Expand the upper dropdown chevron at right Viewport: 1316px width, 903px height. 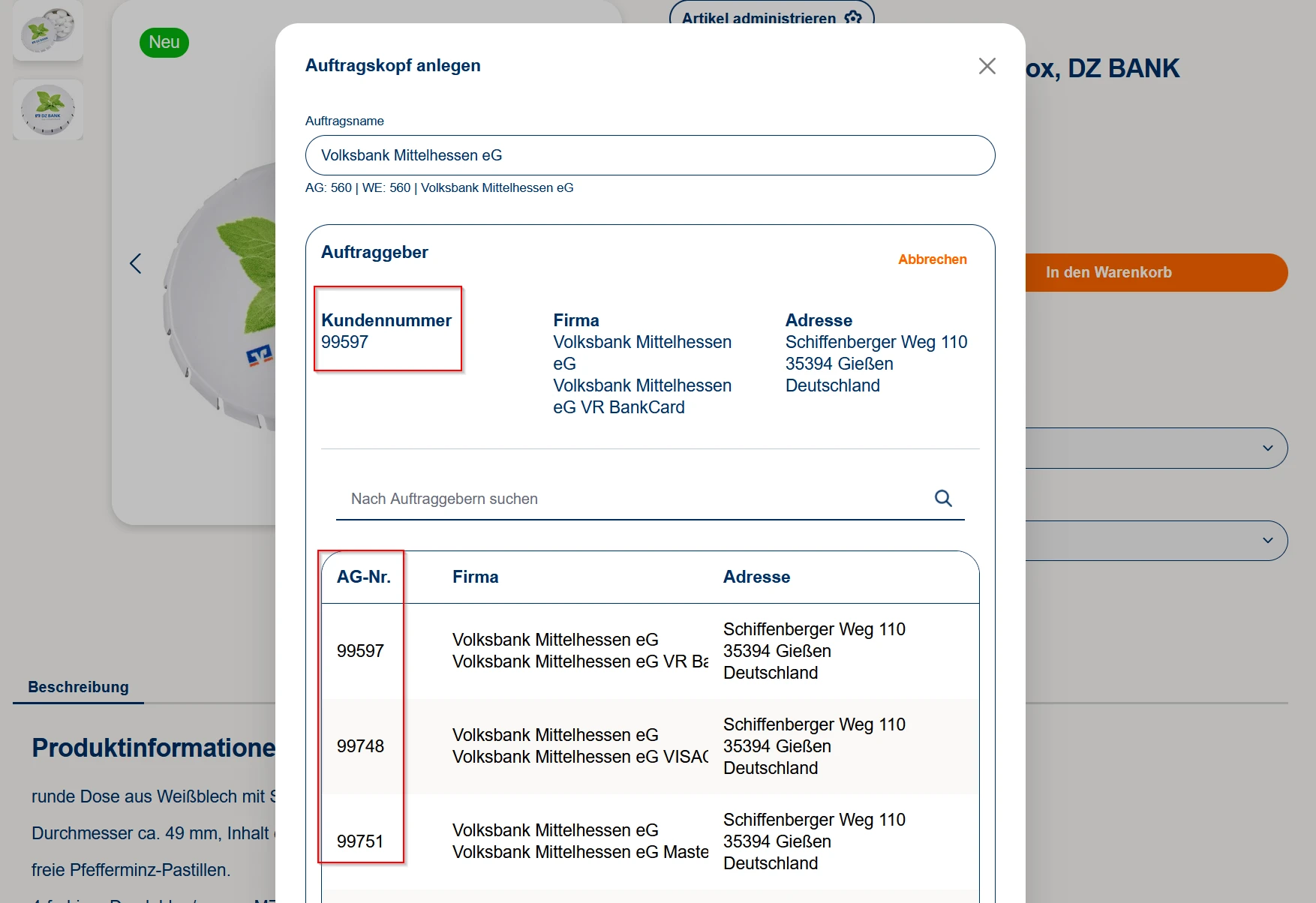[x=1267, y=448]
